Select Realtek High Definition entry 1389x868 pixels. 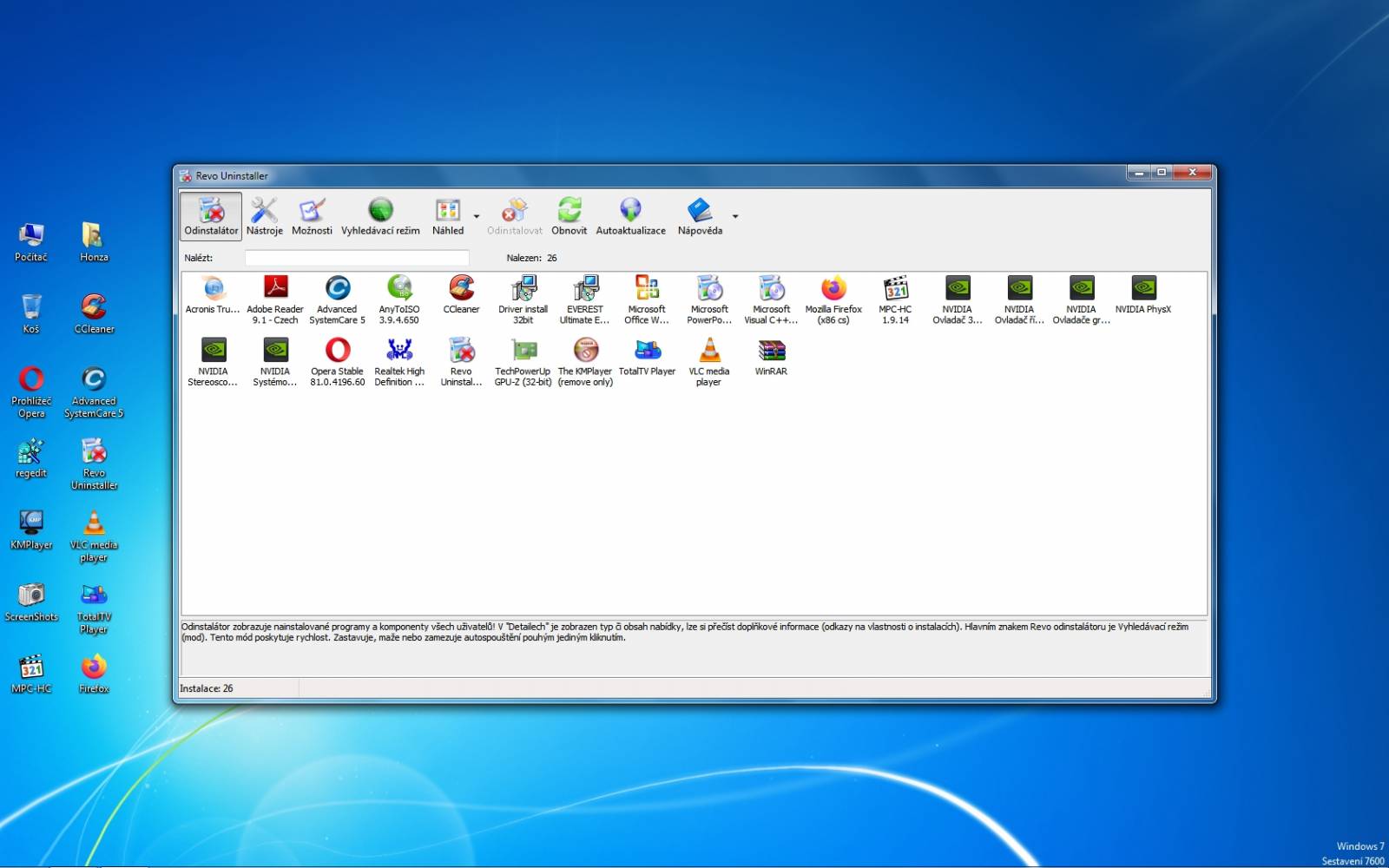[x=399, y=362]
